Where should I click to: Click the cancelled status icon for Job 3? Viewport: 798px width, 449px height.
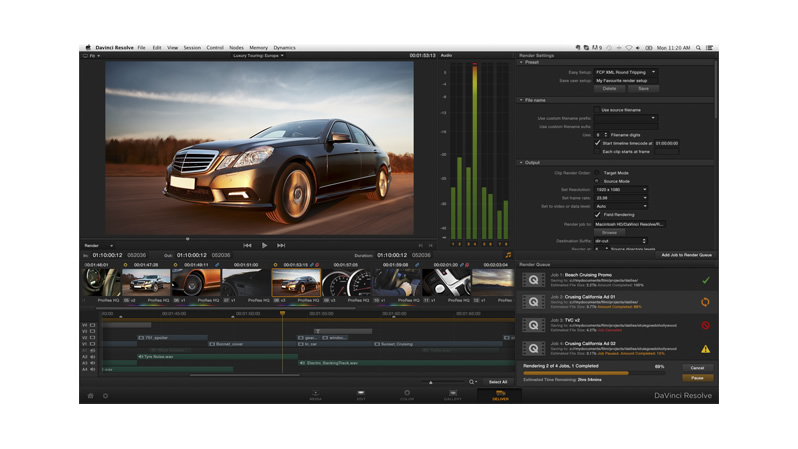click(705, 325)
